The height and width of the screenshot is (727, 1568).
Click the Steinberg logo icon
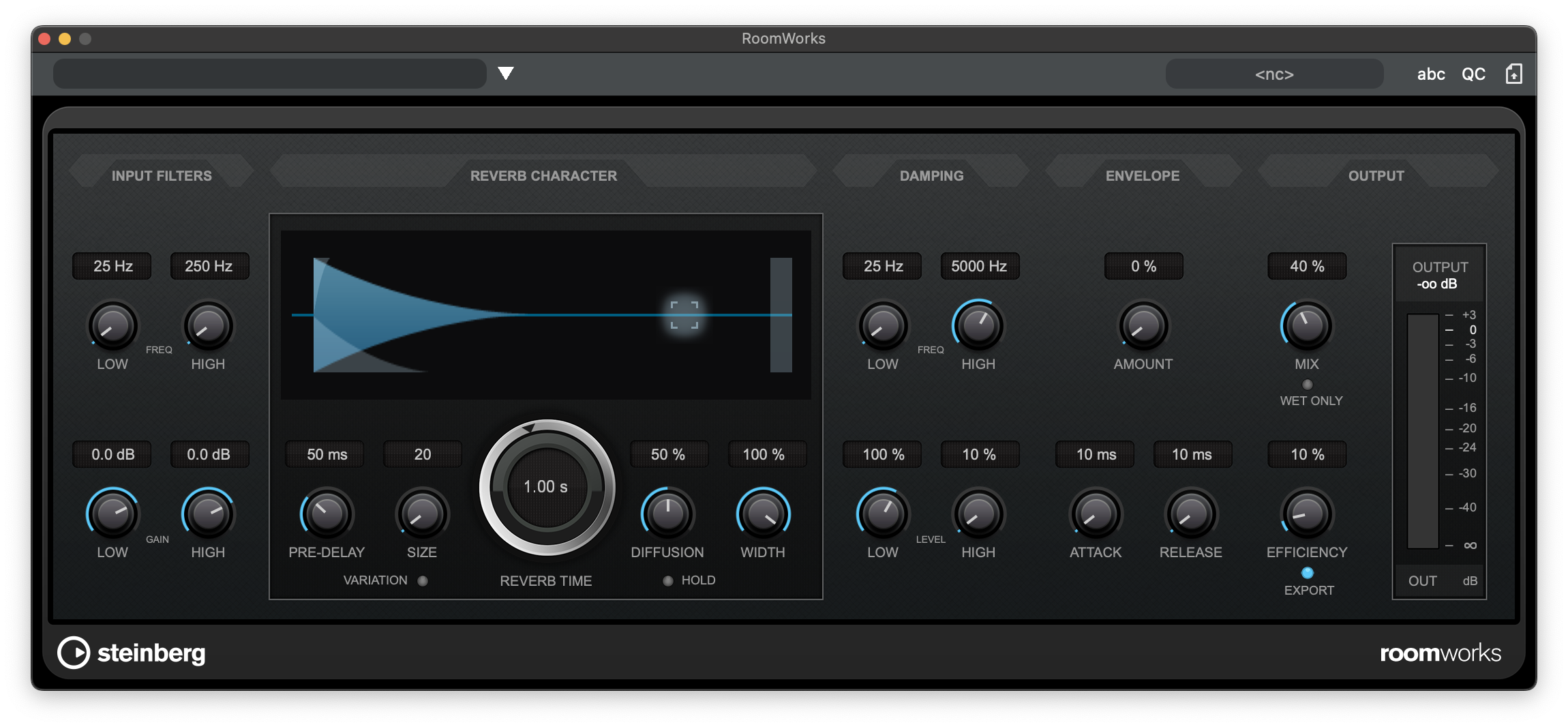tap(74, 653)
